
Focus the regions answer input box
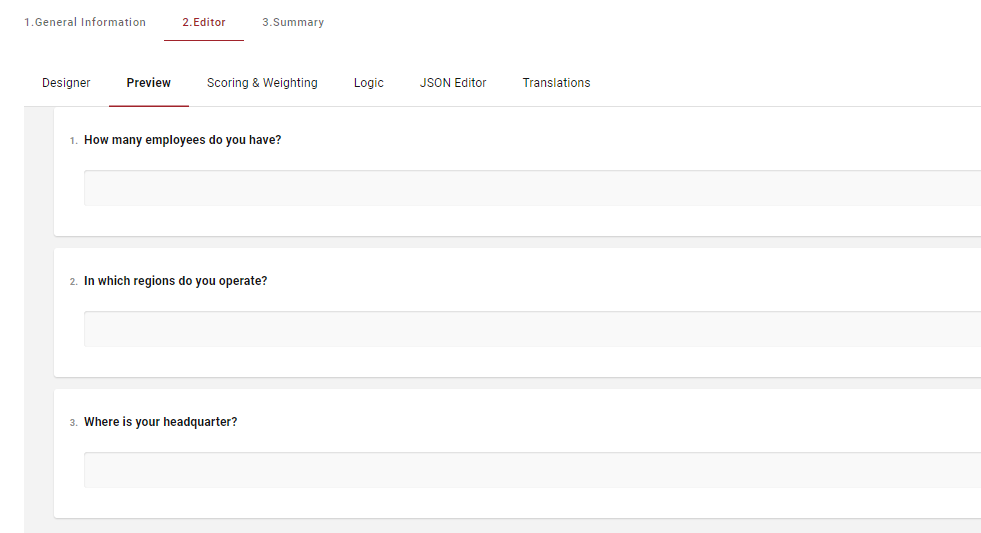pos(530,329)
